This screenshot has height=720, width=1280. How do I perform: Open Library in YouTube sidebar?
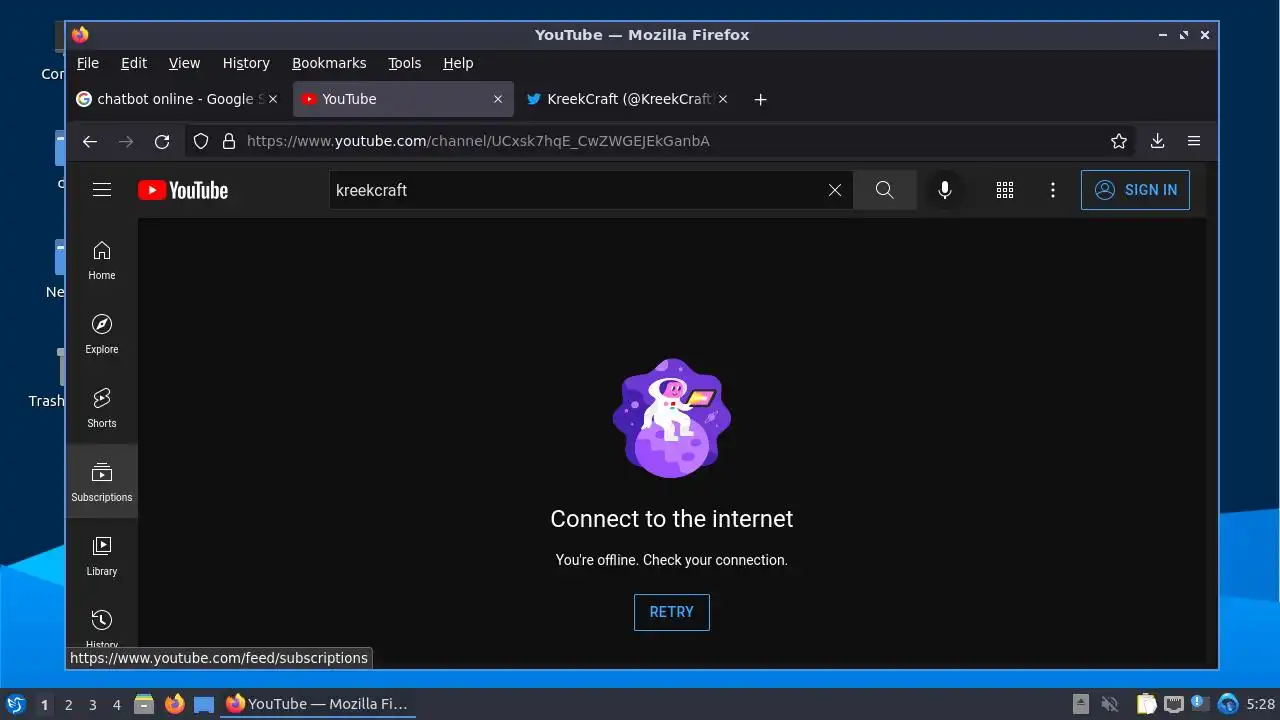coord(102,556)
